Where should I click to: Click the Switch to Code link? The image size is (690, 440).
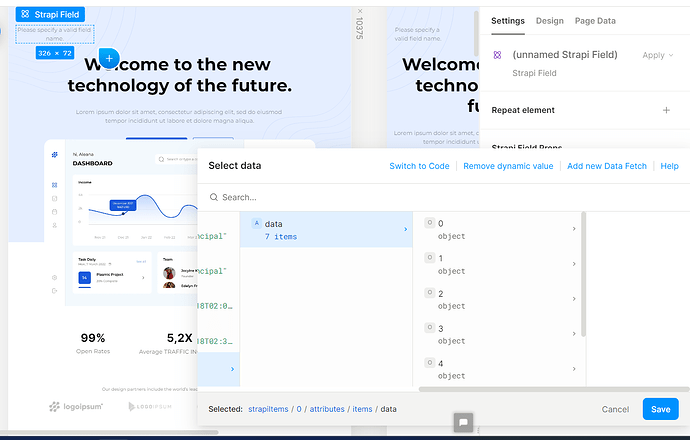[419, 166]
